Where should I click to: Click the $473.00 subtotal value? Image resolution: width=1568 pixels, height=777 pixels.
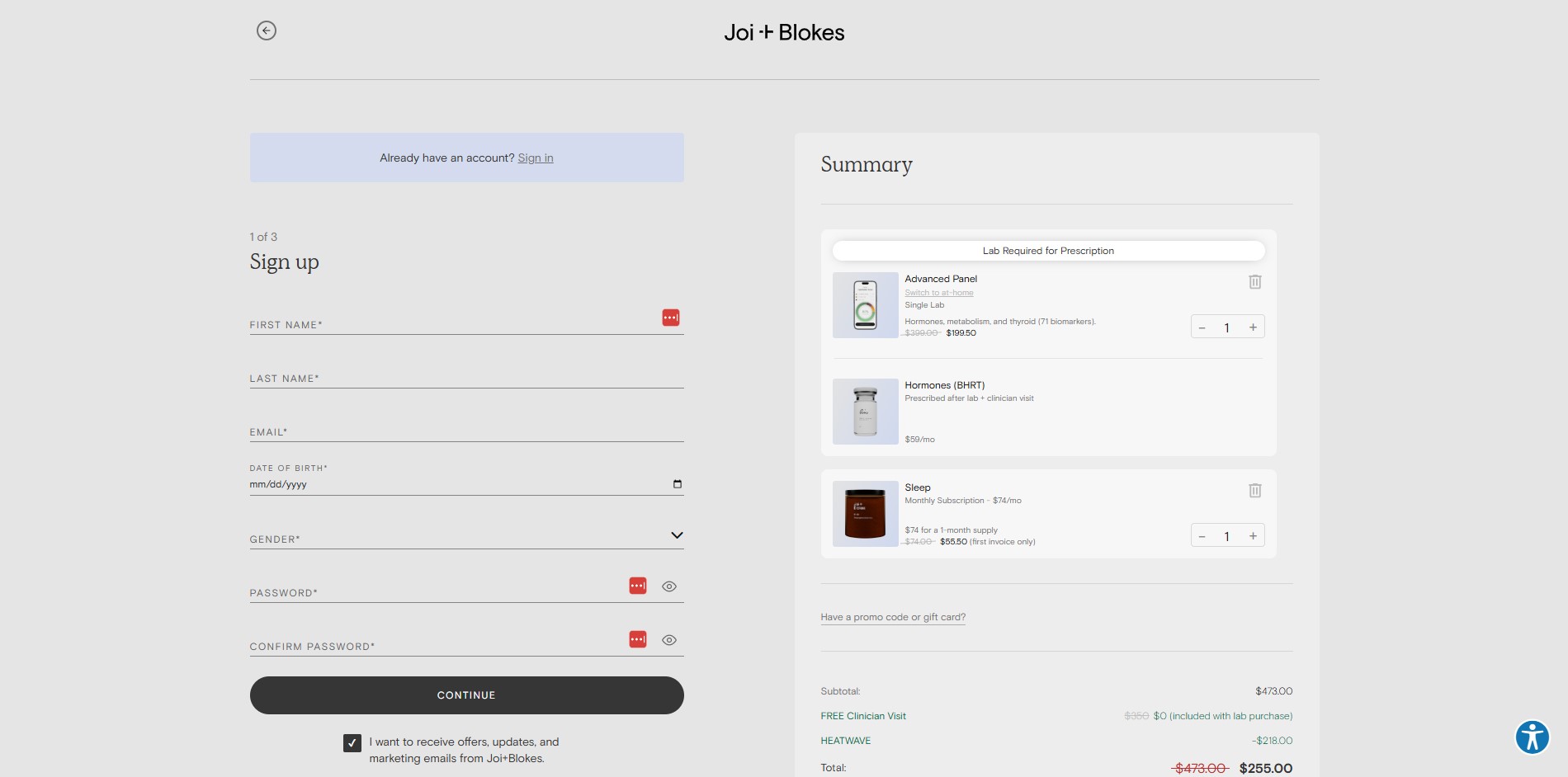click(x=1274, y=691)
